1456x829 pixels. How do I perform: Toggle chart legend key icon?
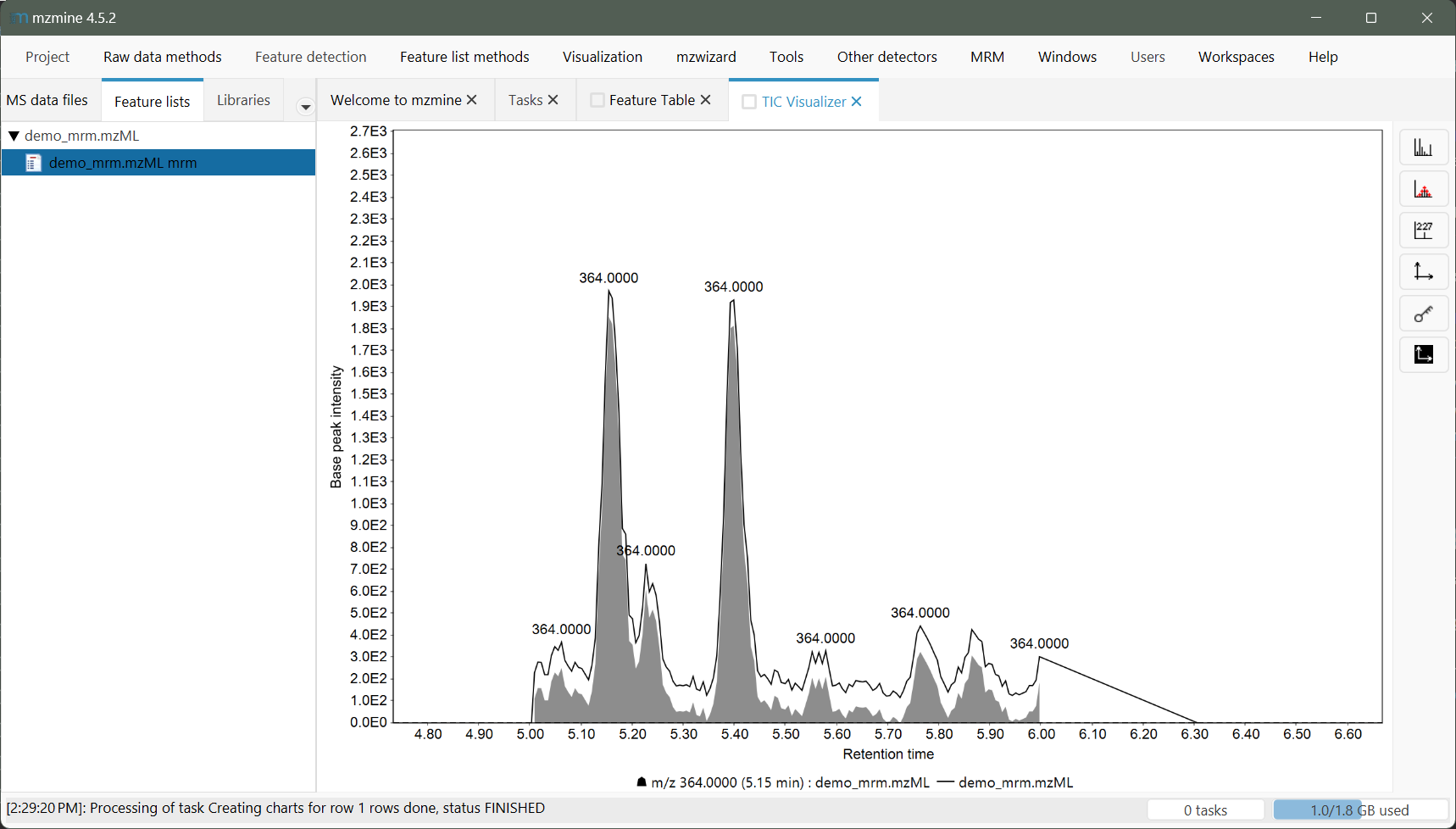point(1424,314)
